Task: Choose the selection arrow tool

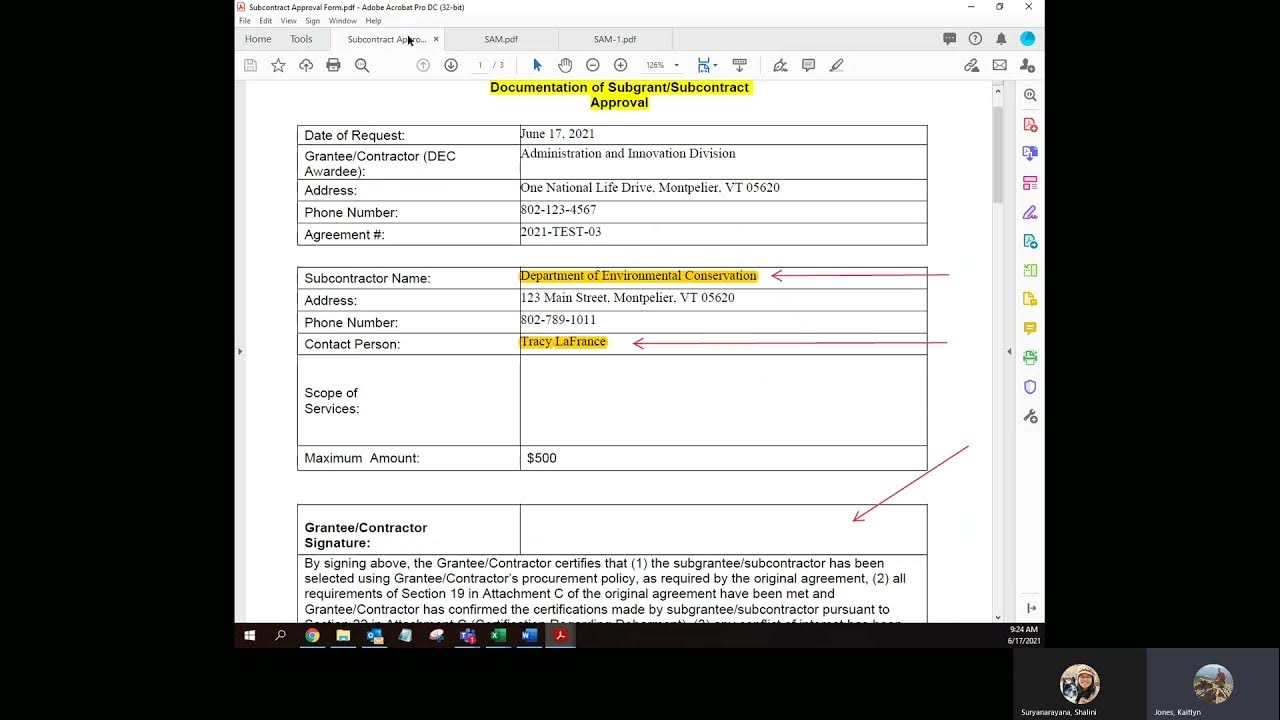Action: click(x=537, y=65)
